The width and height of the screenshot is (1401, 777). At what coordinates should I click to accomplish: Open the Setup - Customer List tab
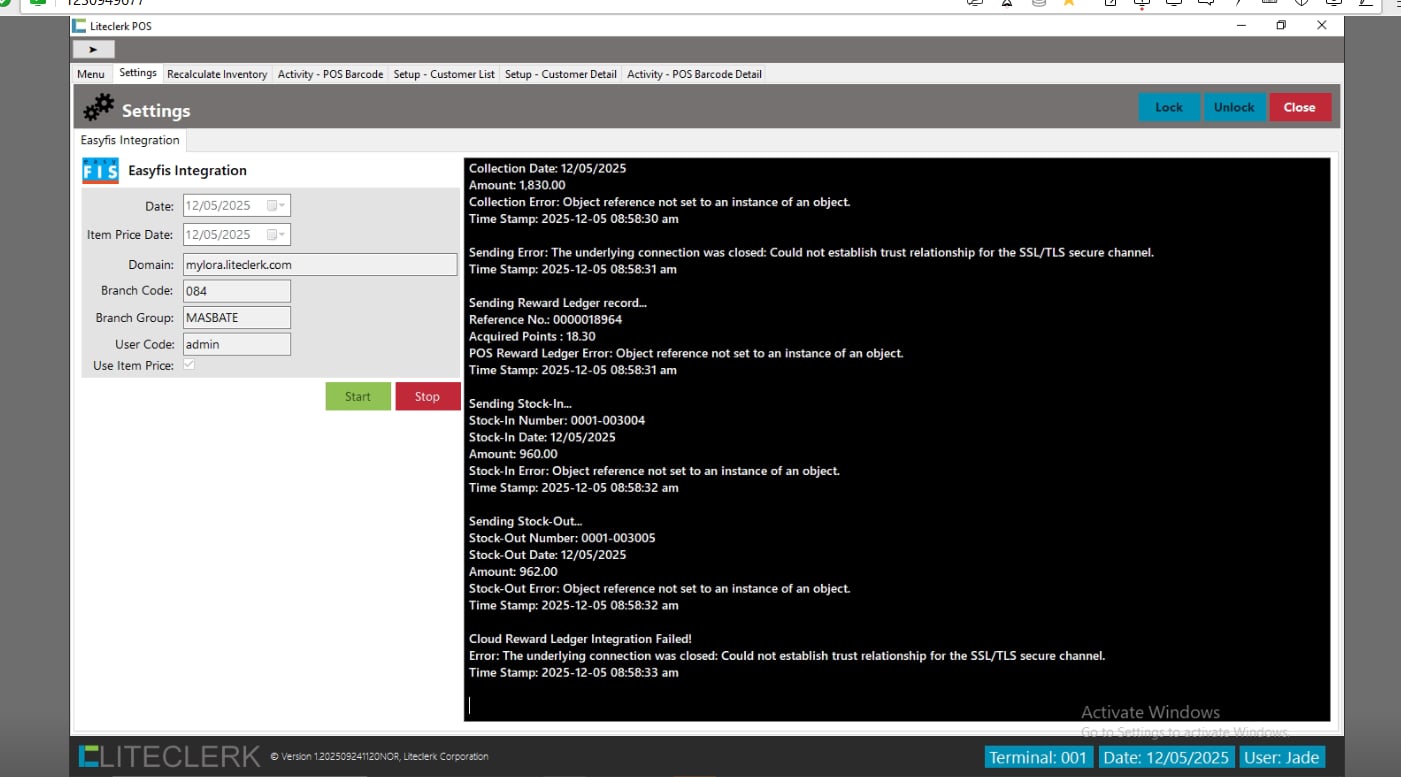(443, 74)
